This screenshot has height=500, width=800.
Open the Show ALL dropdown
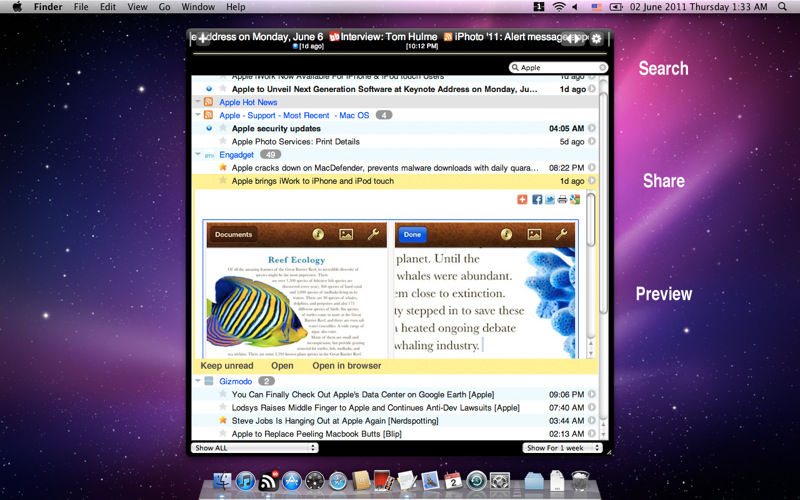click(x=255, y=447)
